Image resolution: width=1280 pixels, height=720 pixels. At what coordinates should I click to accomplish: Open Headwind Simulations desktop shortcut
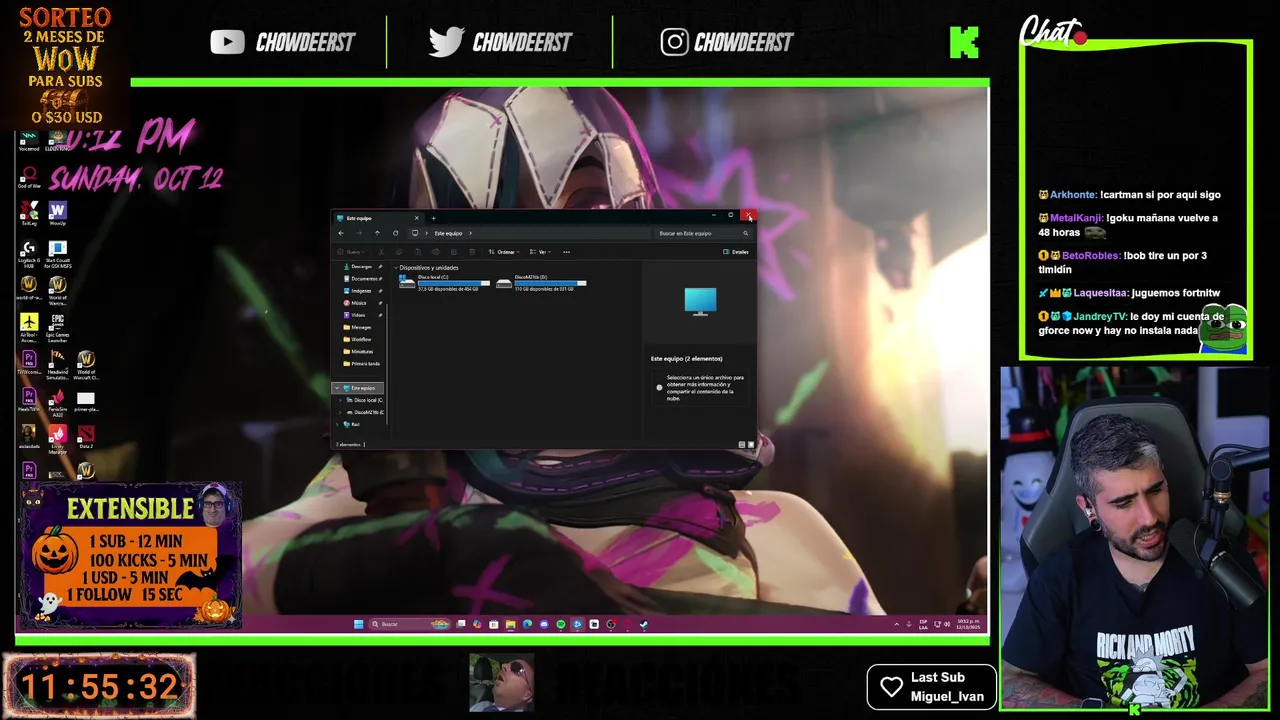coord(57,364)
